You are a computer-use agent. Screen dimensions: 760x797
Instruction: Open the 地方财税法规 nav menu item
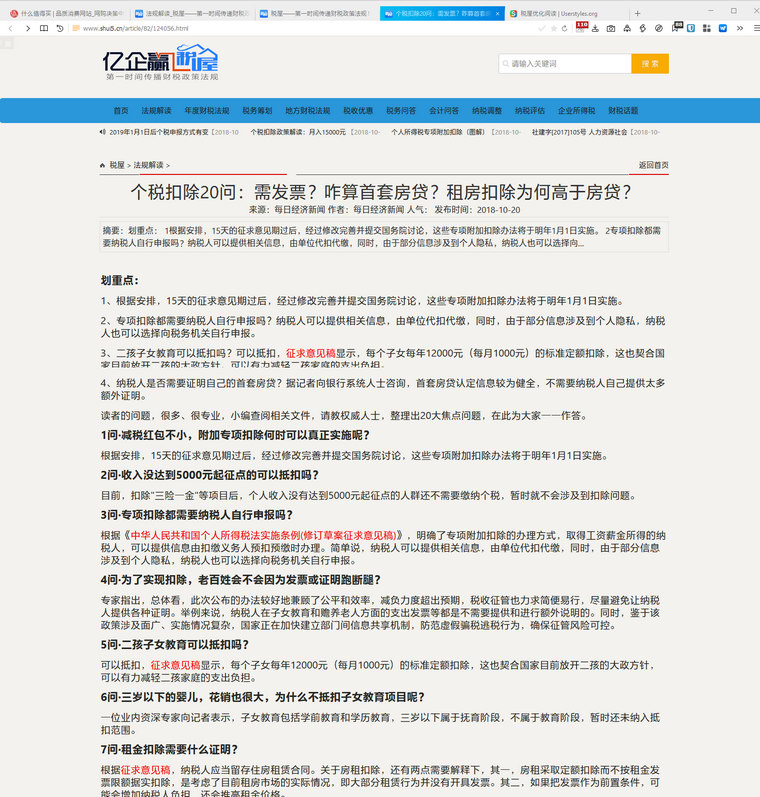click(x=308, y=110)
